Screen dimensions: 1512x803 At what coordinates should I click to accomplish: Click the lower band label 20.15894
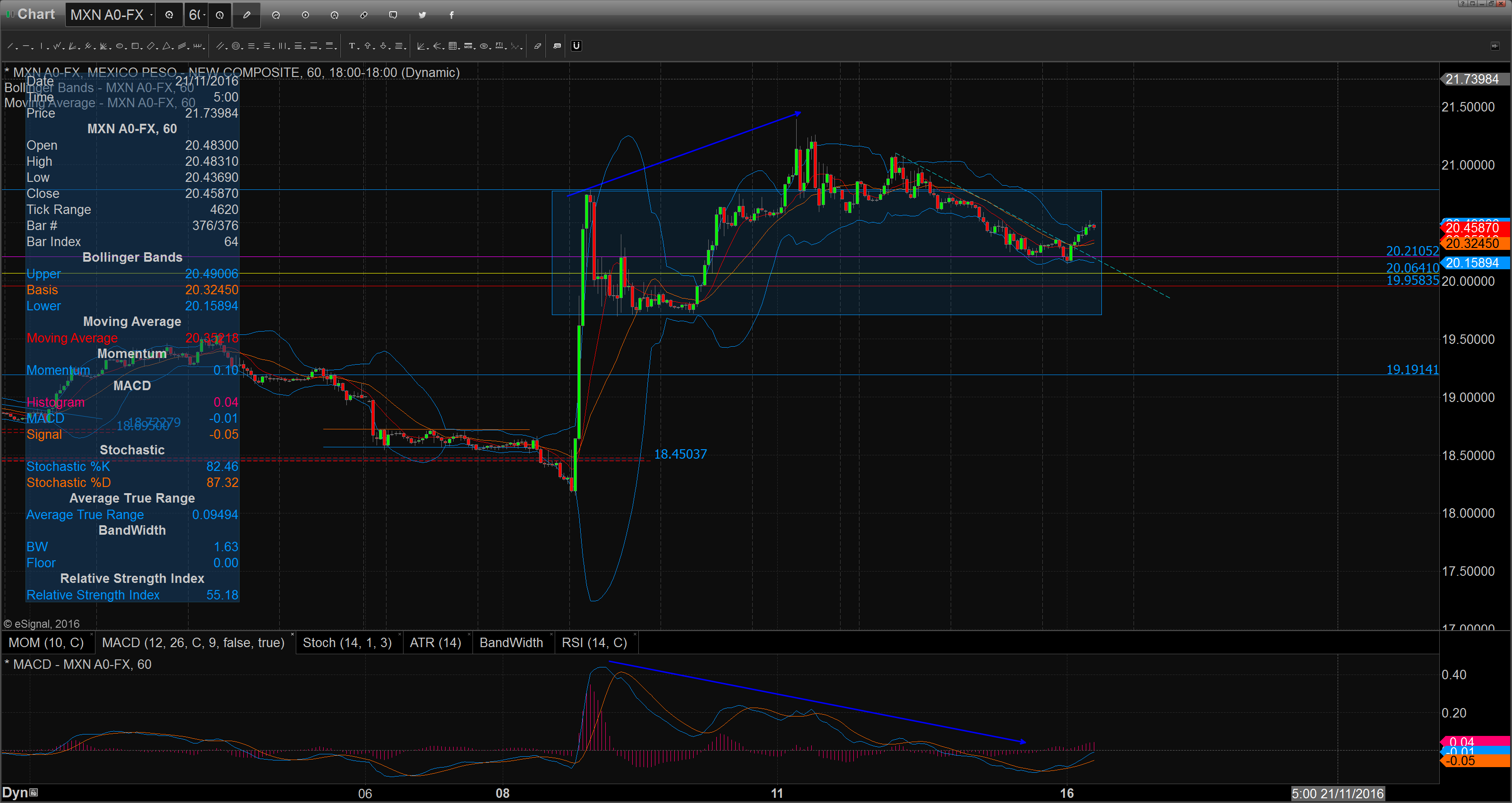point(1475,262)
